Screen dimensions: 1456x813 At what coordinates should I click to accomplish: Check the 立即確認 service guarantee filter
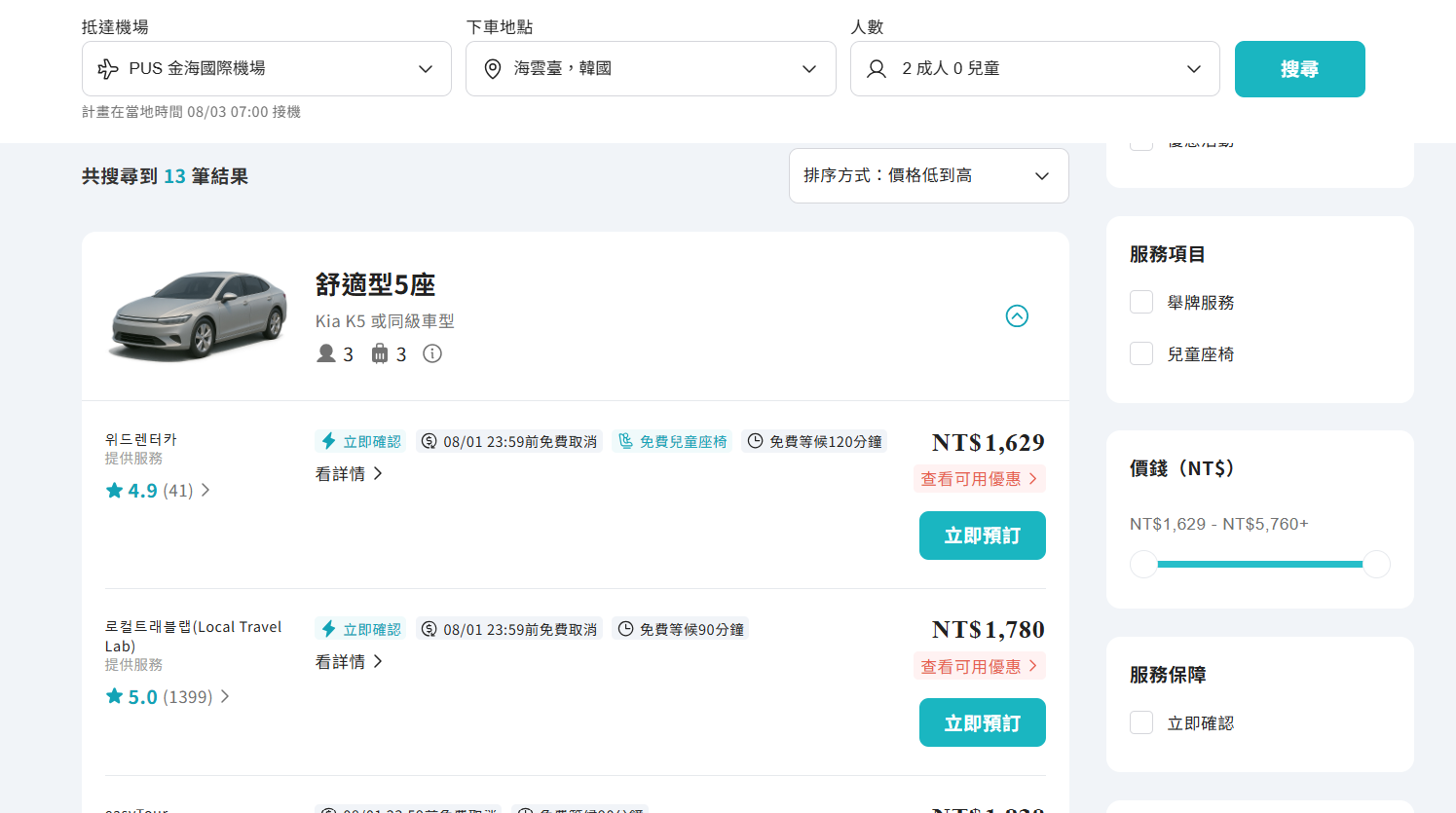1141,722
